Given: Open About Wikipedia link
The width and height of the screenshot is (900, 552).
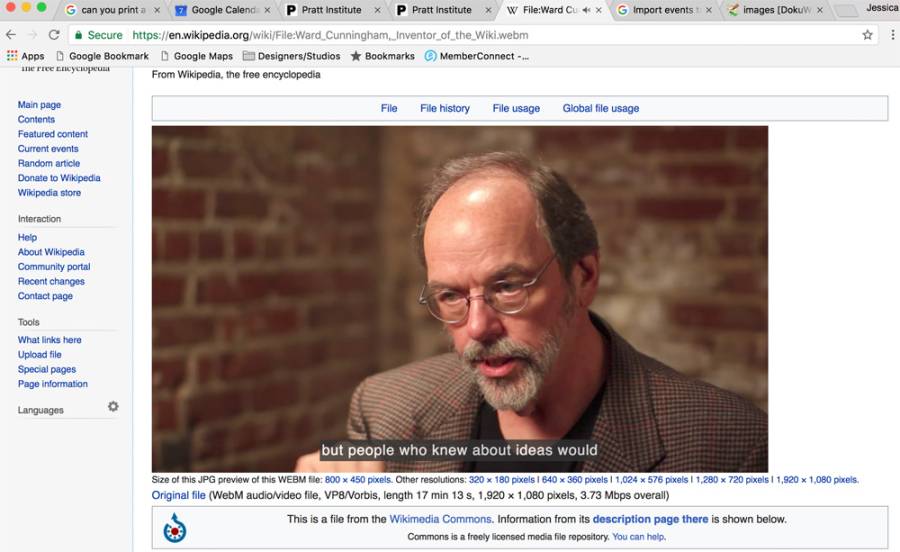Looking at the screenshot, I should pos(51,252).
